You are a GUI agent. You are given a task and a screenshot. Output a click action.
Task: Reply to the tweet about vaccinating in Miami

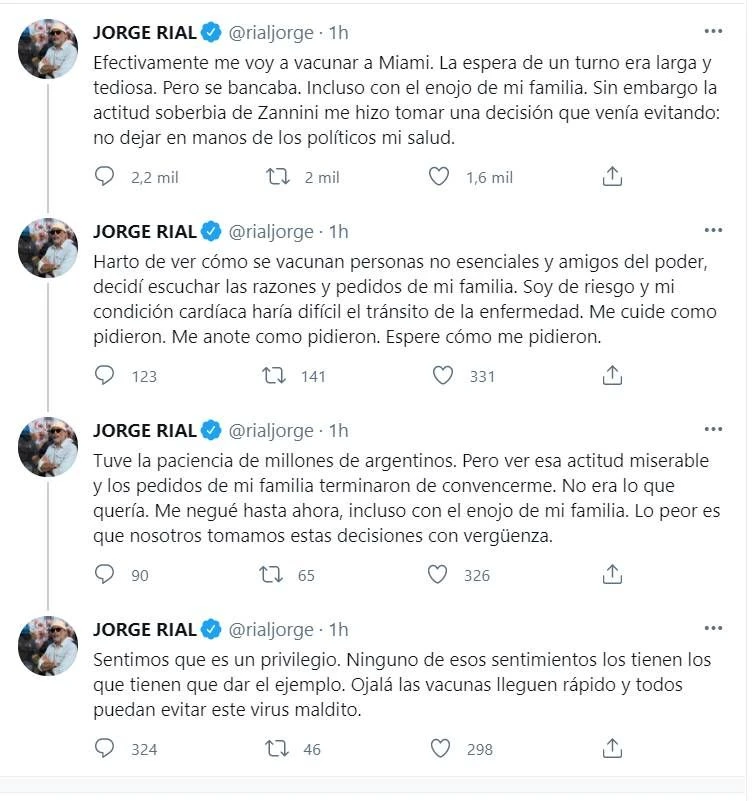point(105,177)
